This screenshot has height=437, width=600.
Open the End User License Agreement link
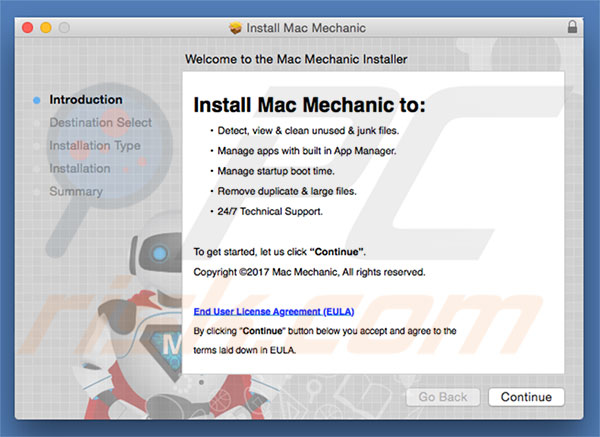(x=274, y=311)
